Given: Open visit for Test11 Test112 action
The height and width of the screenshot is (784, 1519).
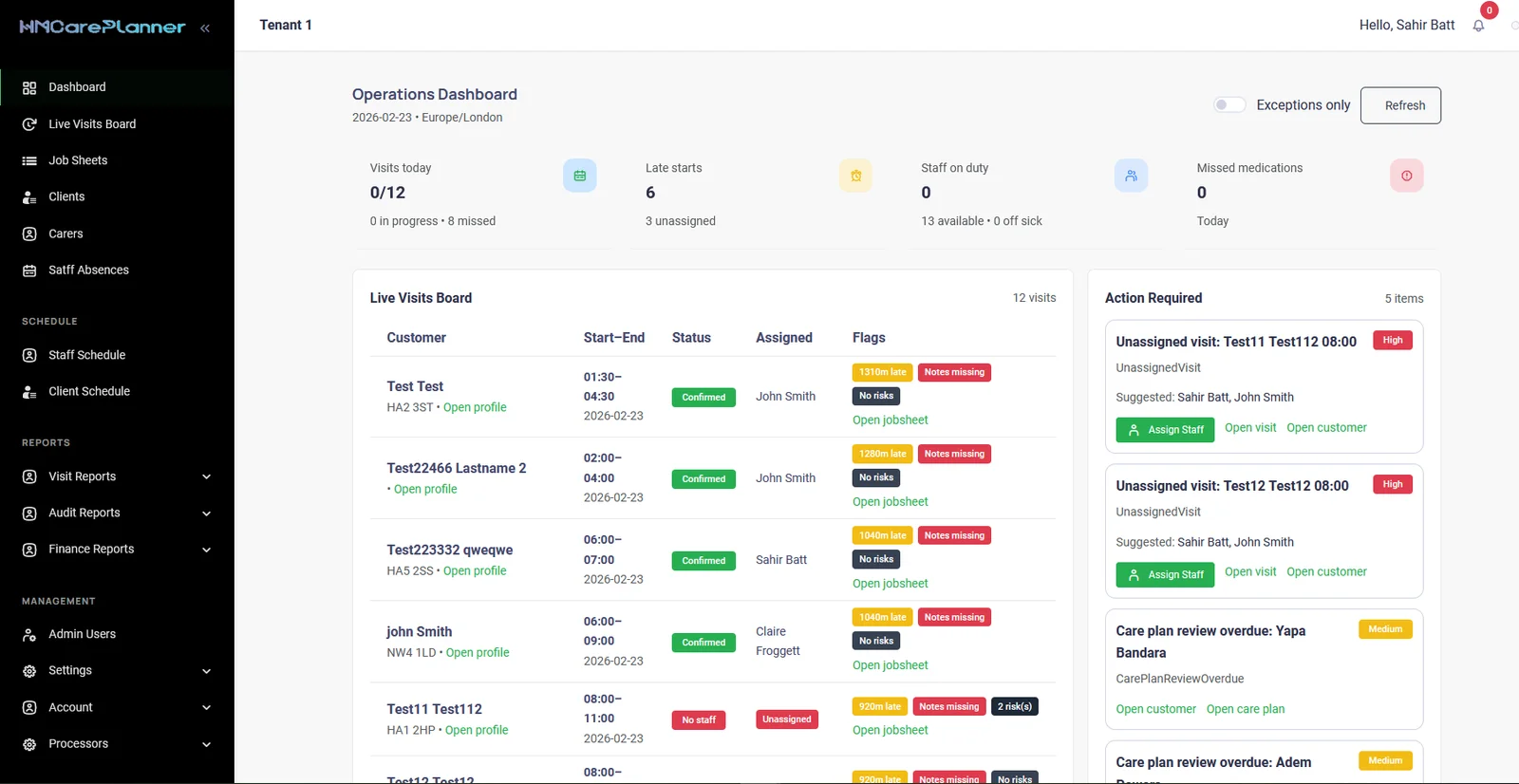Looking at the screenshot, I should coord(1250,428).
